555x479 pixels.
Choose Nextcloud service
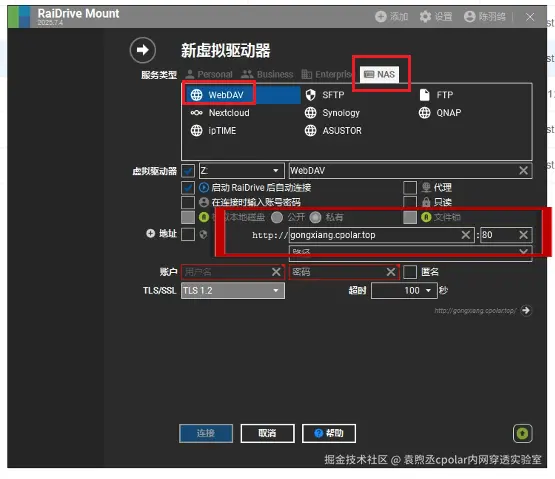(x=220, y=113)
